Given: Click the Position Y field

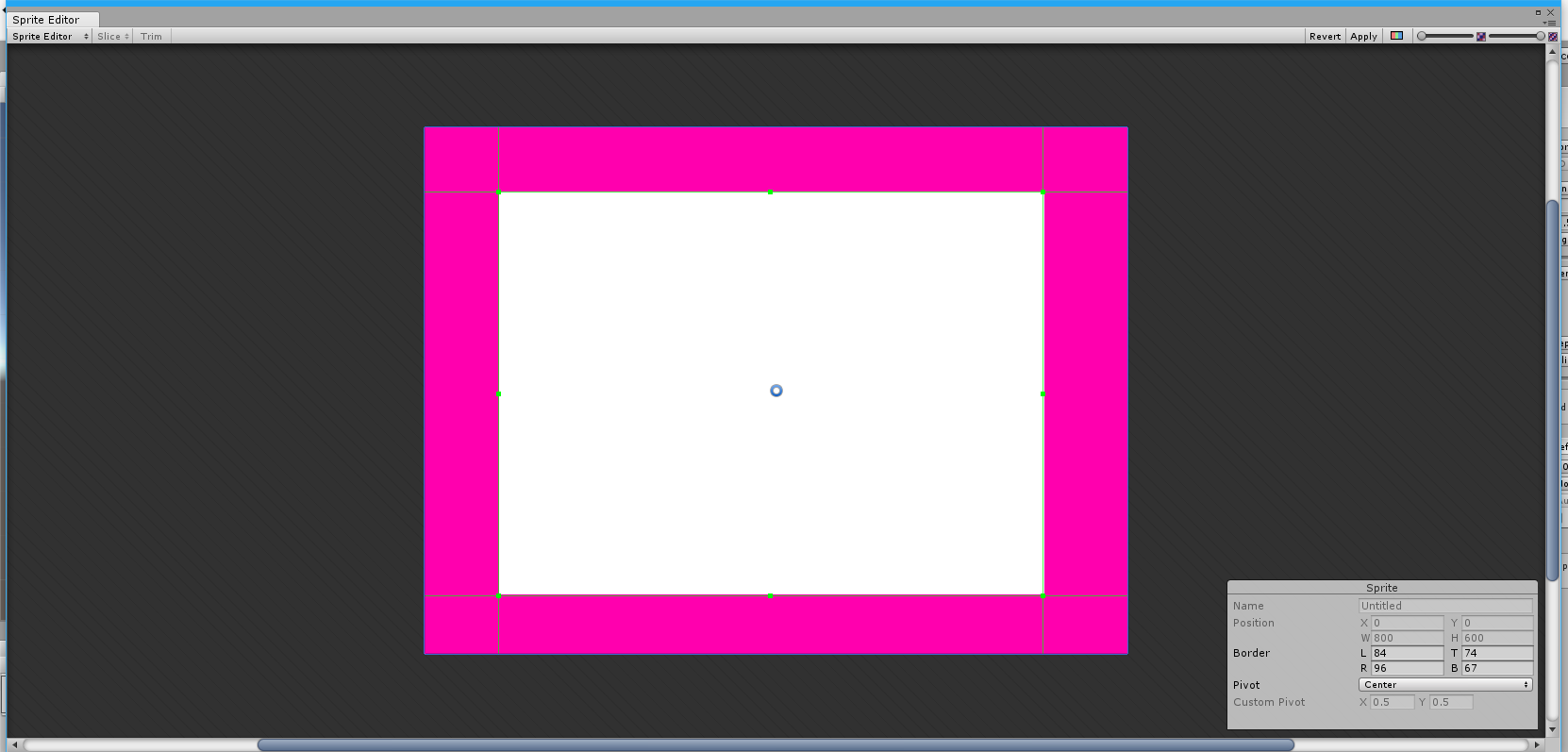Looking at the screenshot, I should click(1497, 623).
